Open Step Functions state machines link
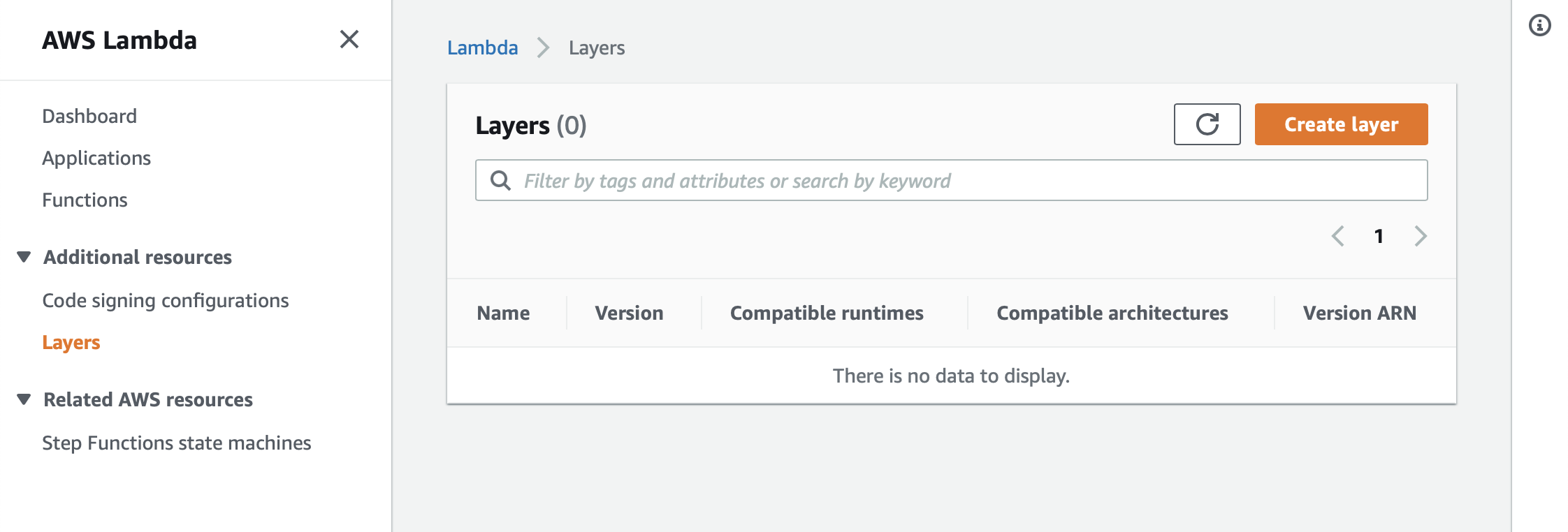 click(x=177, y=443)
